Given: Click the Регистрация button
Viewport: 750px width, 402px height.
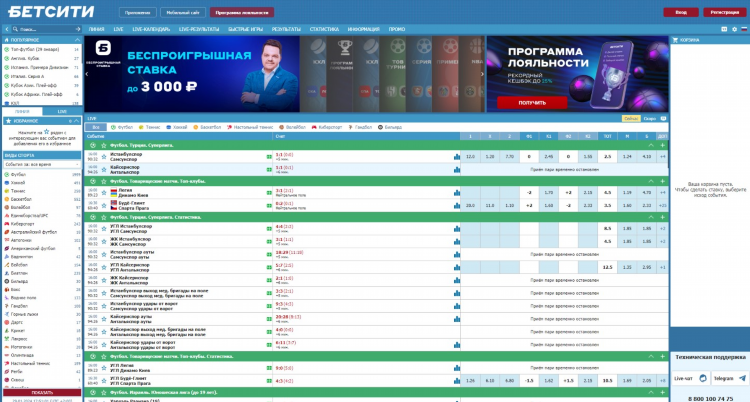Looking at the screenshot, I should (x=725, y=12).
